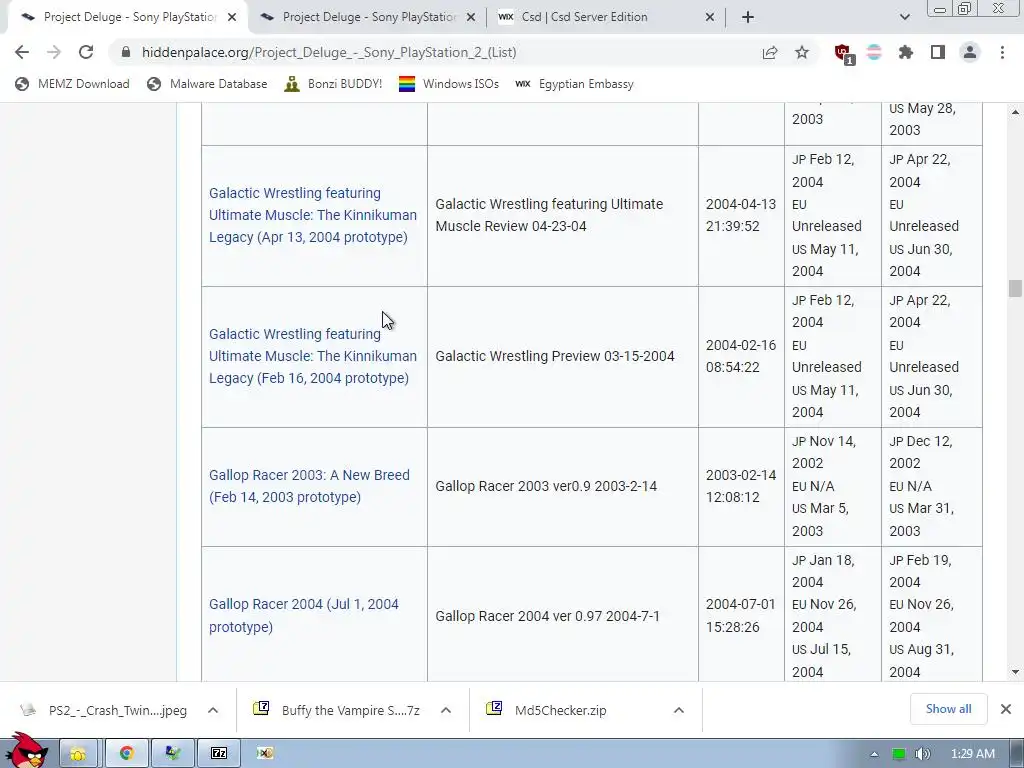The width and height of the screenshot is (1024, 768).
Task: Close the first Project Deluge tab
Action: (232, 18)
